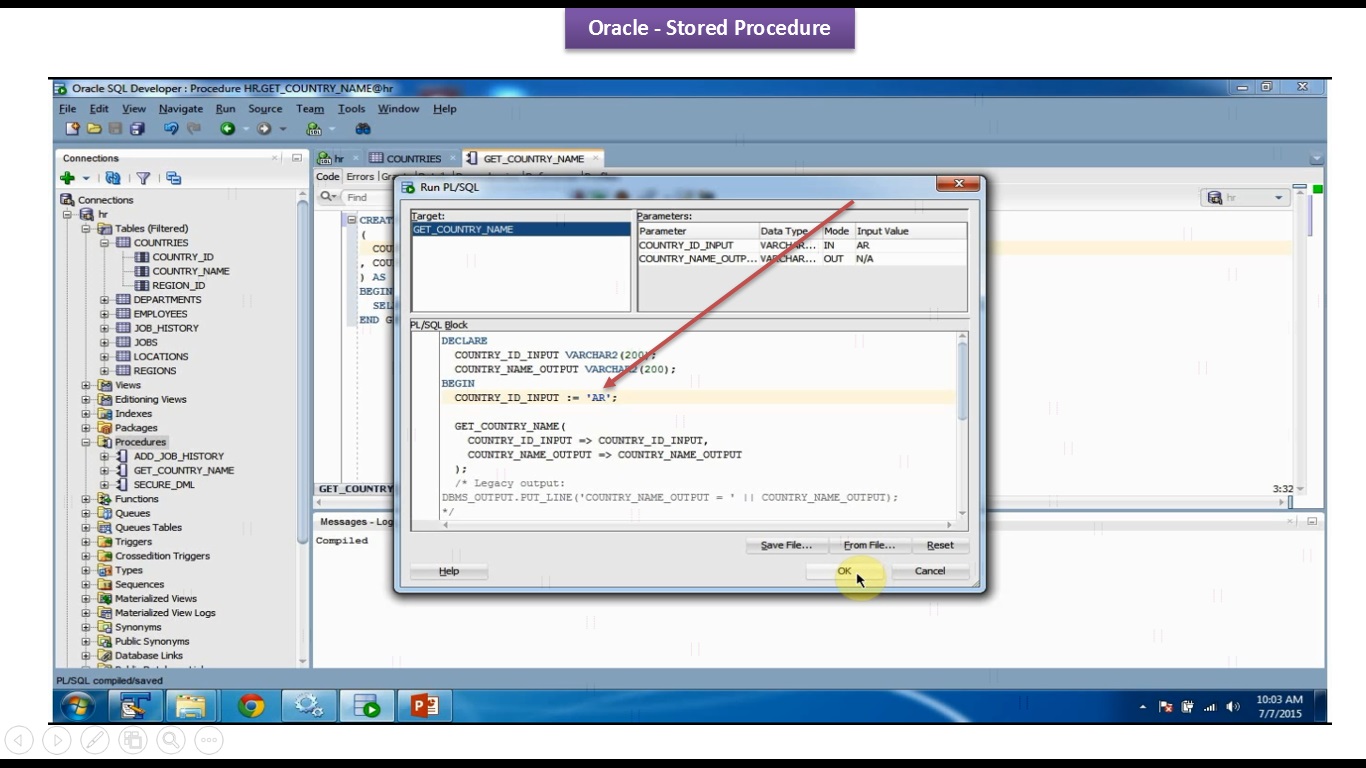Image resolution: width=1366 pixels, height=768 pixels.
Task: Collapse the COUNTRIES table node
Action: click(x=105, y=243)
